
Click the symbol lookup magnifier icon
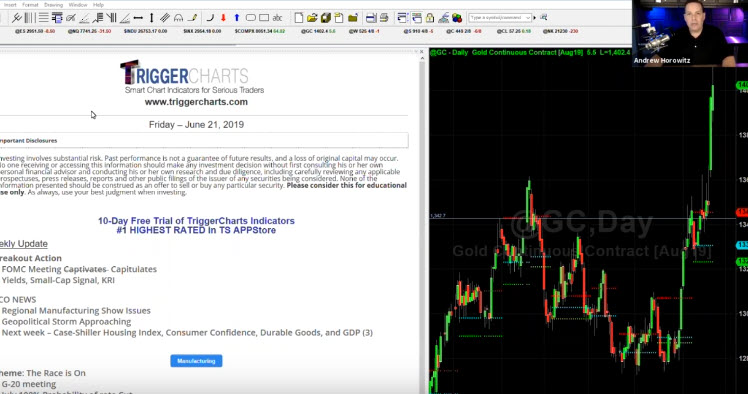click(x=543, y=18)
